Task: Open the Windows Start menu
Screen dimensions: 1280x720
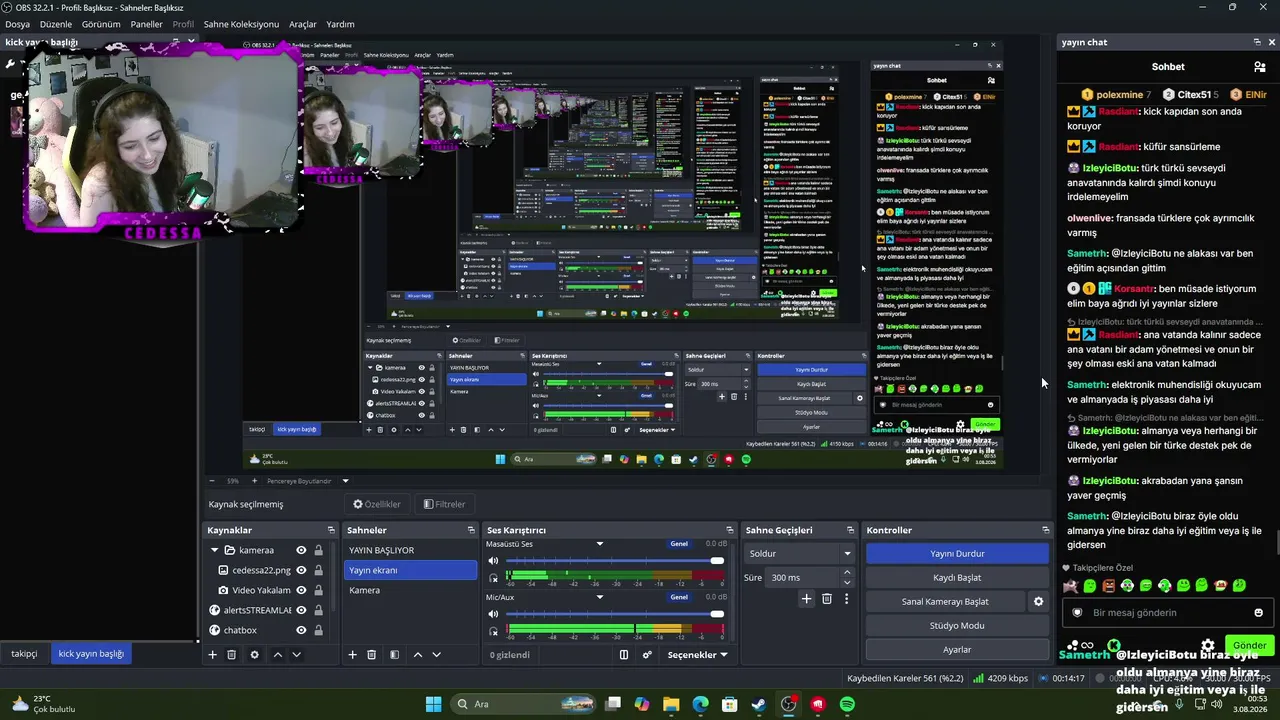Action: click(433, 704)
